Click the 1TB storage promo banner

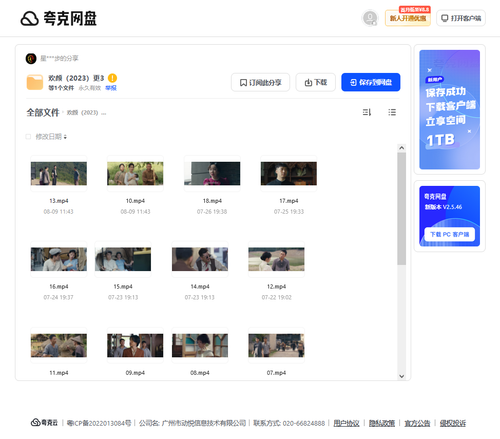coord(449,110)
